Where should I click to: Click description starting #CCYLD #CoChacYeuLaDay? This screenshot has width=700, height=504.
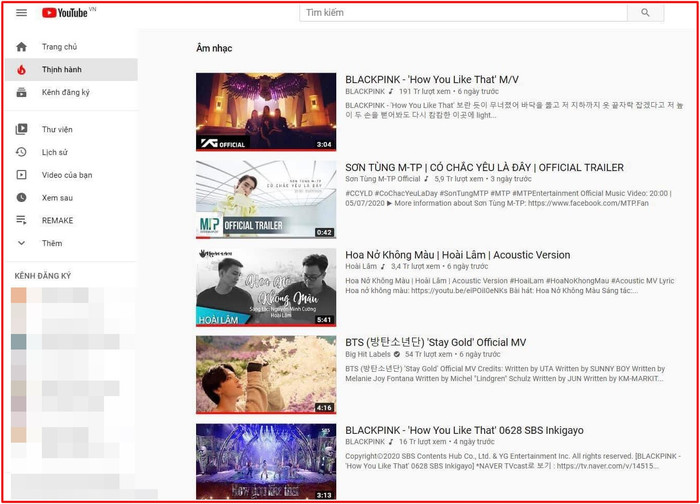(x=508, y=198)
